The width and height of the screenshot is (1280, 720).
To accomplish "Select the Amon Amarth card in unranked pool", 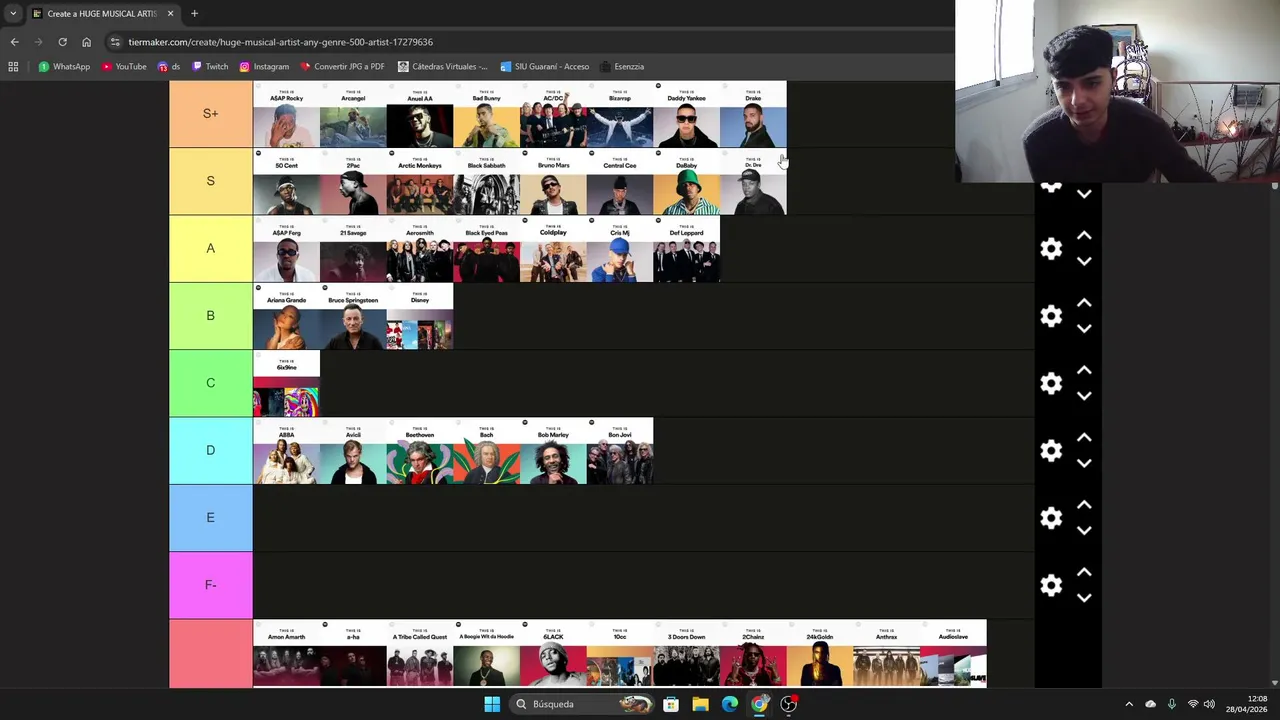I will 286,654.
